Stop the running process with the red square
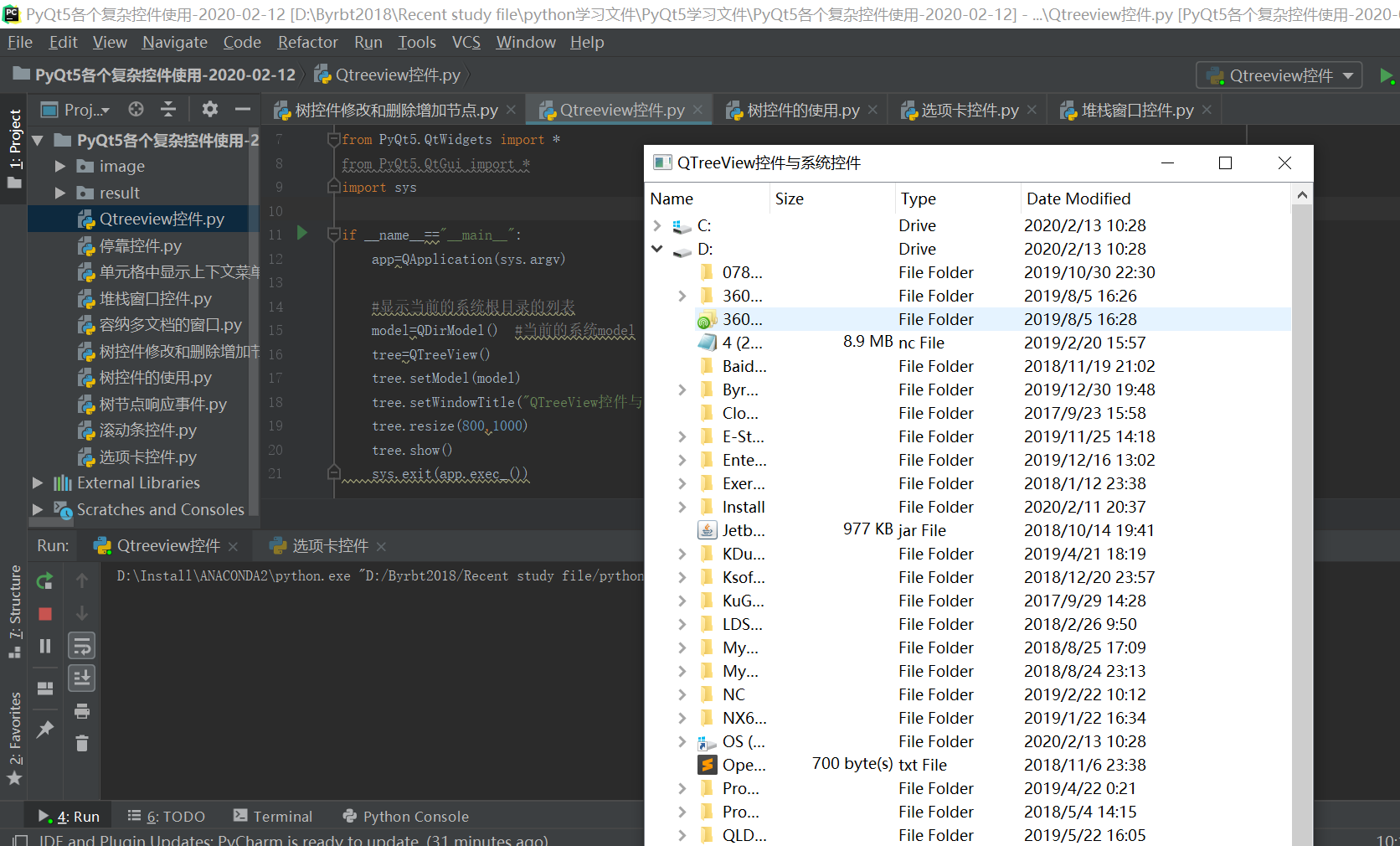Image resolution: width=1400 pixels, height=846 pixels. pyautogui.click(x=45, y=614)
